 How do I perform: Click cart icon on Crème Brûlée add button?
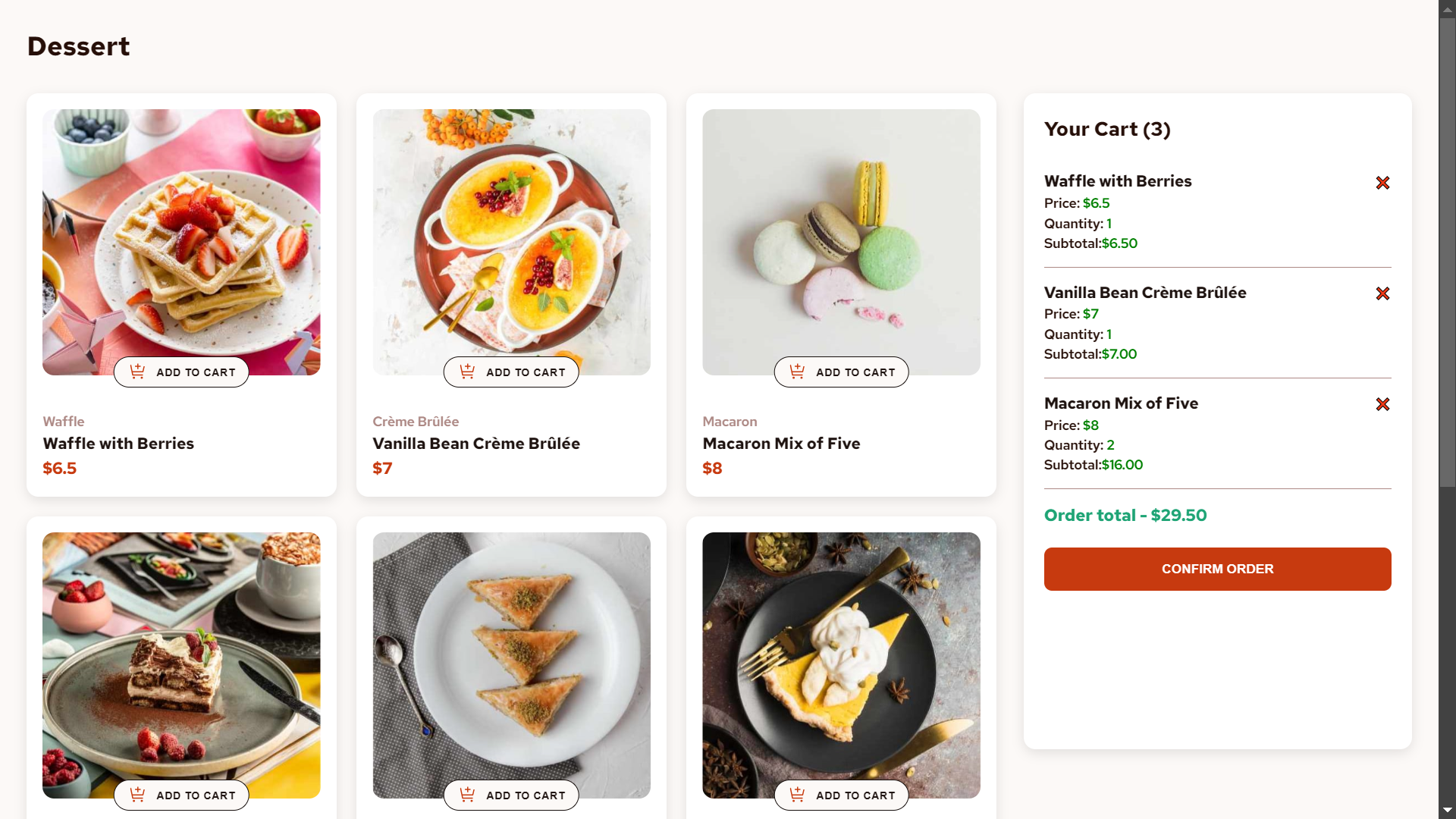[x=467, y=372]
